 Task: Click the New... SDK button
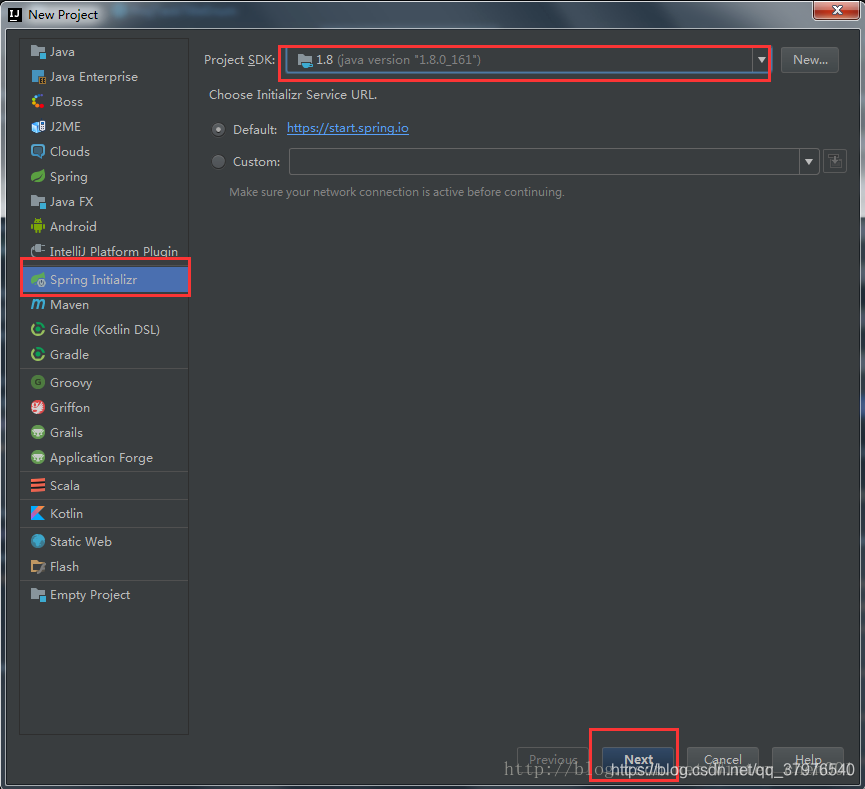[x=810, y=60]
